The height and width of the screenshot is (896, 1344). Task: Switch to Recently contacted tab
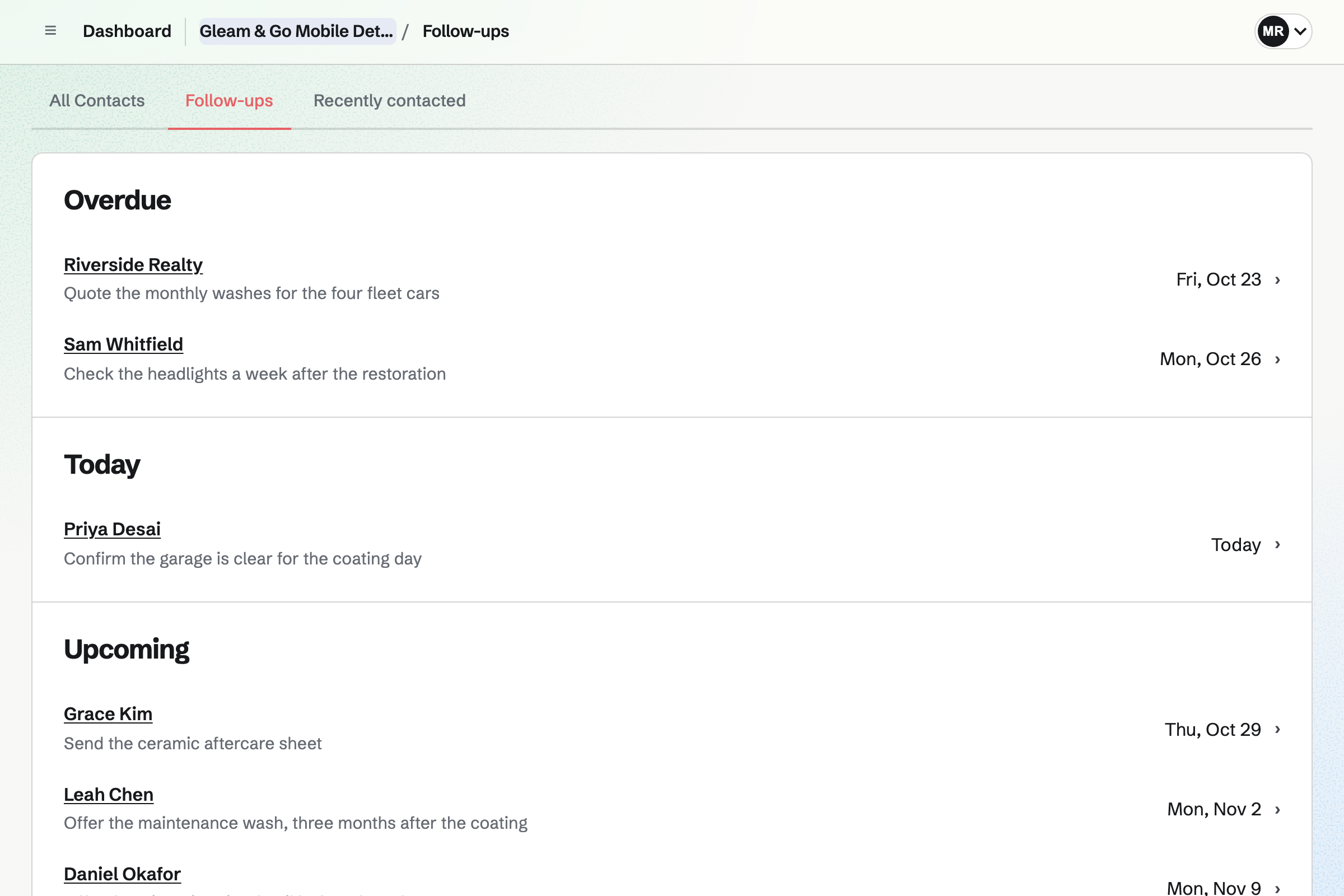pyautogui.click(x=390, y=101)
